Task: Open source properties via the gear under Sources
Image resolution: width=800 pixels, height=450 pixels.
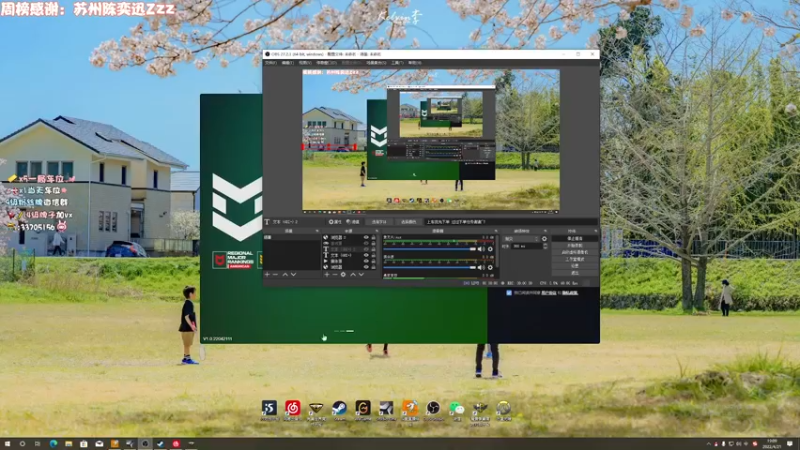Action: (343, 274)
